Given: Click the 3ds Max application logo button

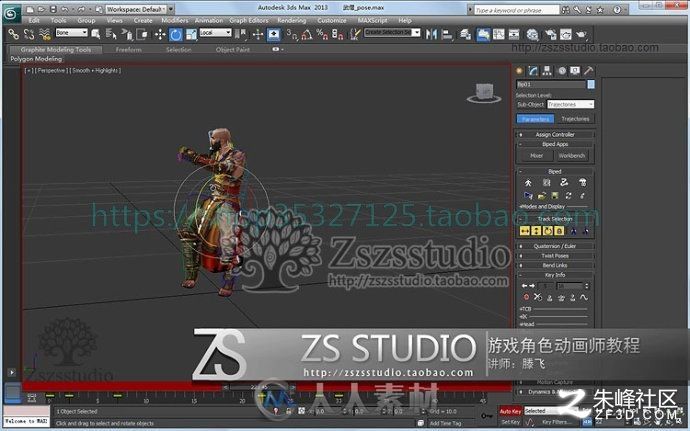Looking at the screenshot, I should coord(11,13).
